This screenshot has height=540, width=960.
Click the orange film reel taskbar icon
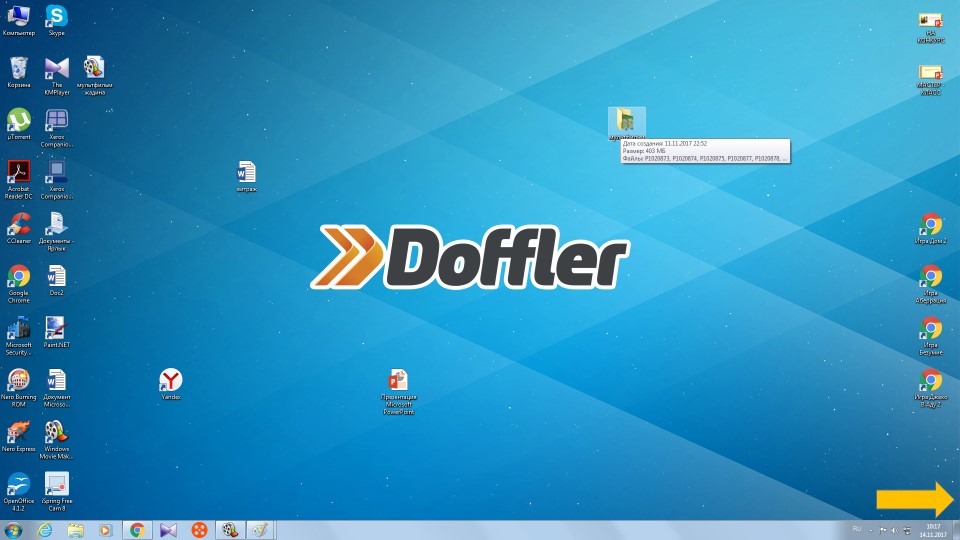point(200,530)
